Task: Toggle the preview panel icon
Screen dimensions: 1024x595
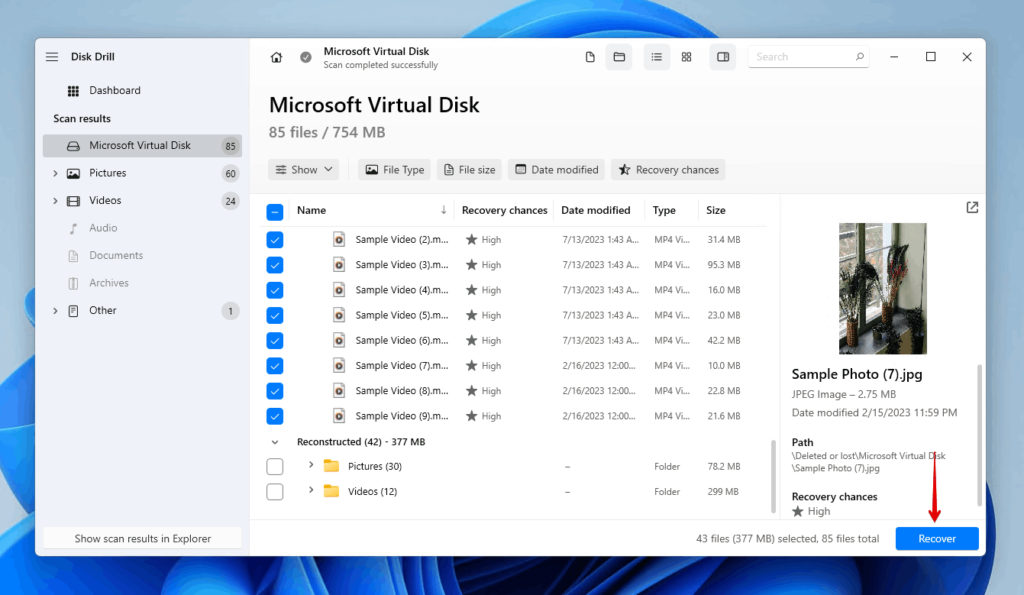Action: (x=722, y=57)
